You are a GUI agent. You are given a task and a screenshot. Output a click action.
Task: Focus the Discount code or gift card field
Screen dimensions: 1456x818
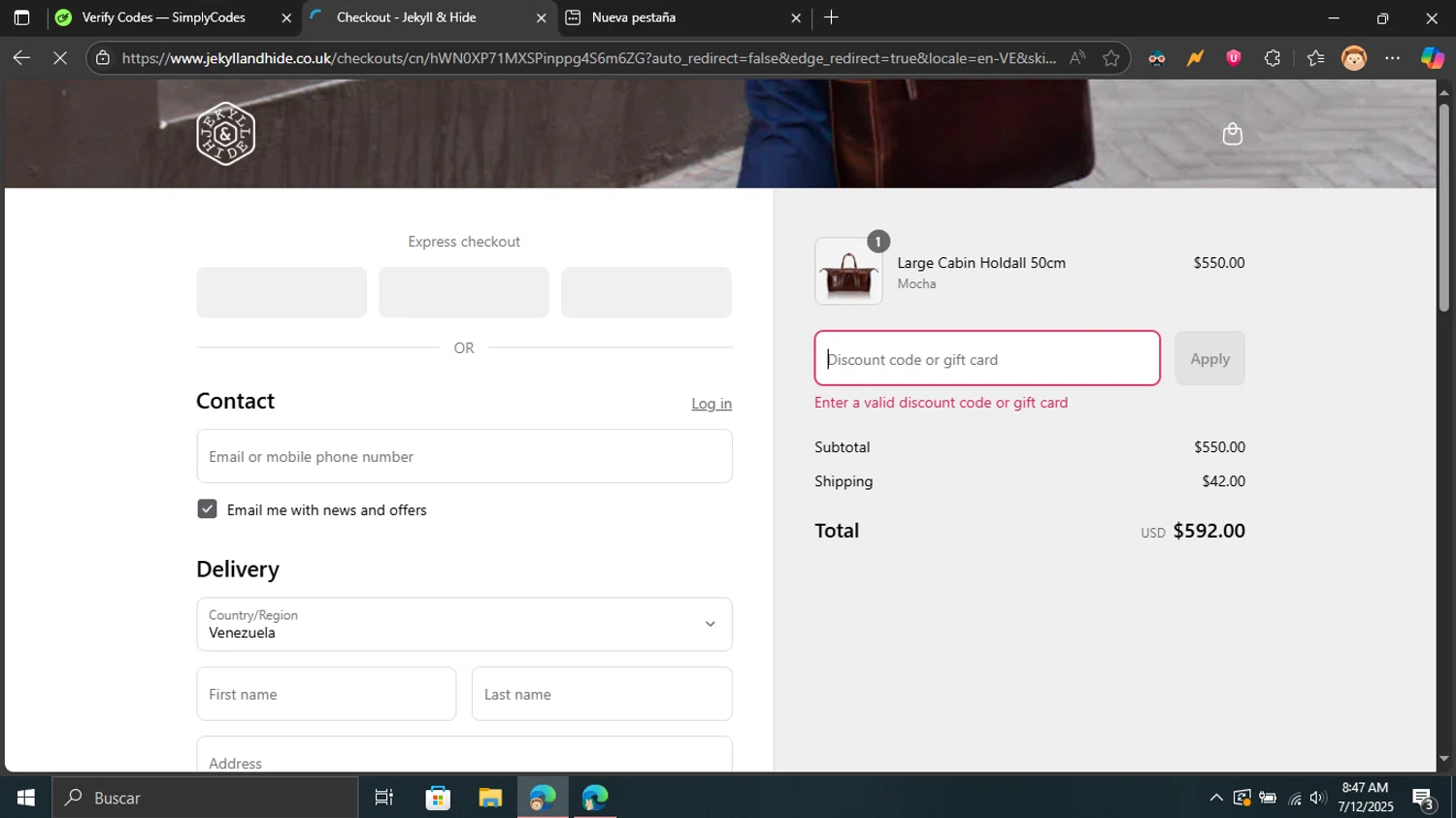pos(987,358)
